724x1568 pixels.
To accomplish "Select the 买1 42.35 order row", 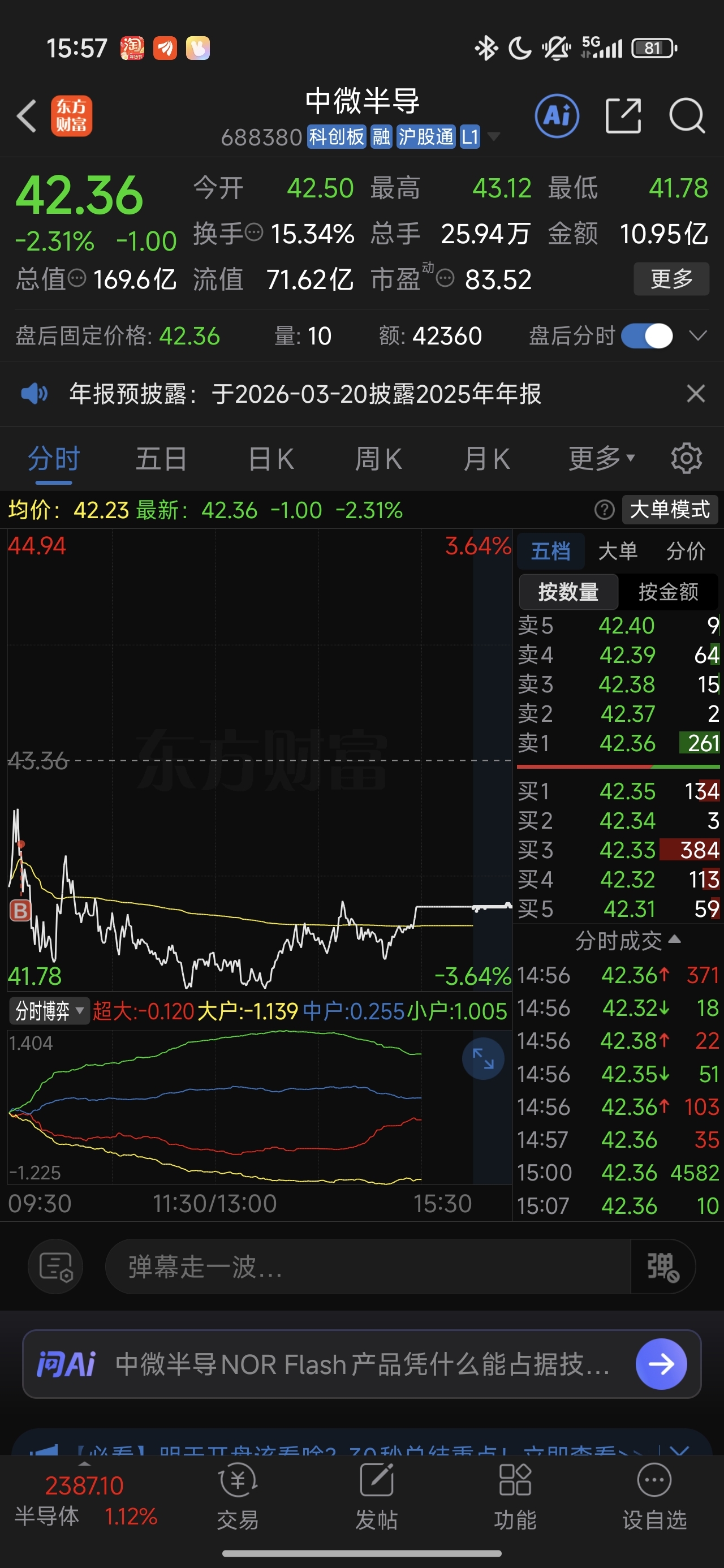I will (618, 791).
